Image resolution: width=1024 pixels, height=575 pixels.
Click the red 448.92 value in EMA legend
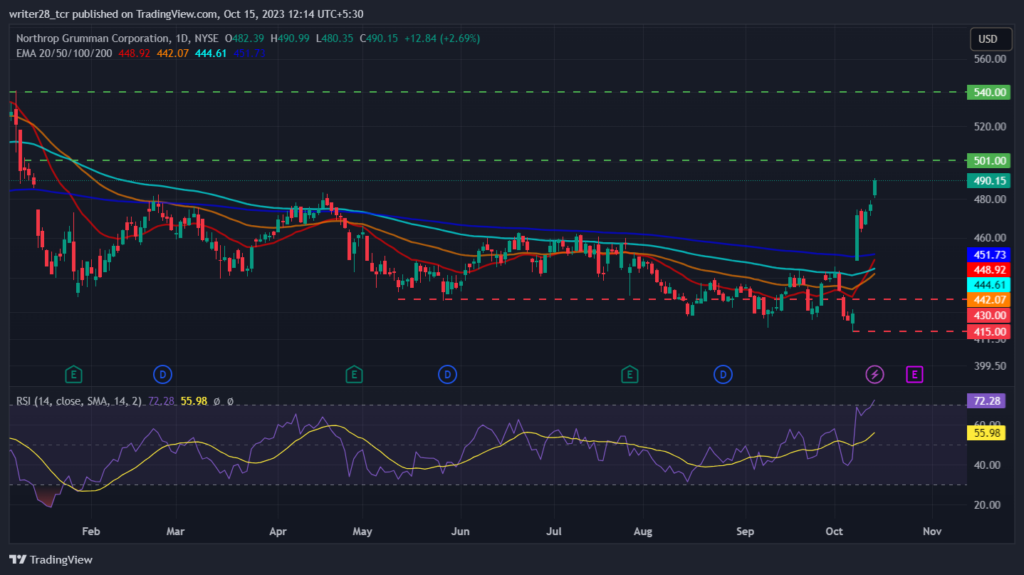click(134, 54)
